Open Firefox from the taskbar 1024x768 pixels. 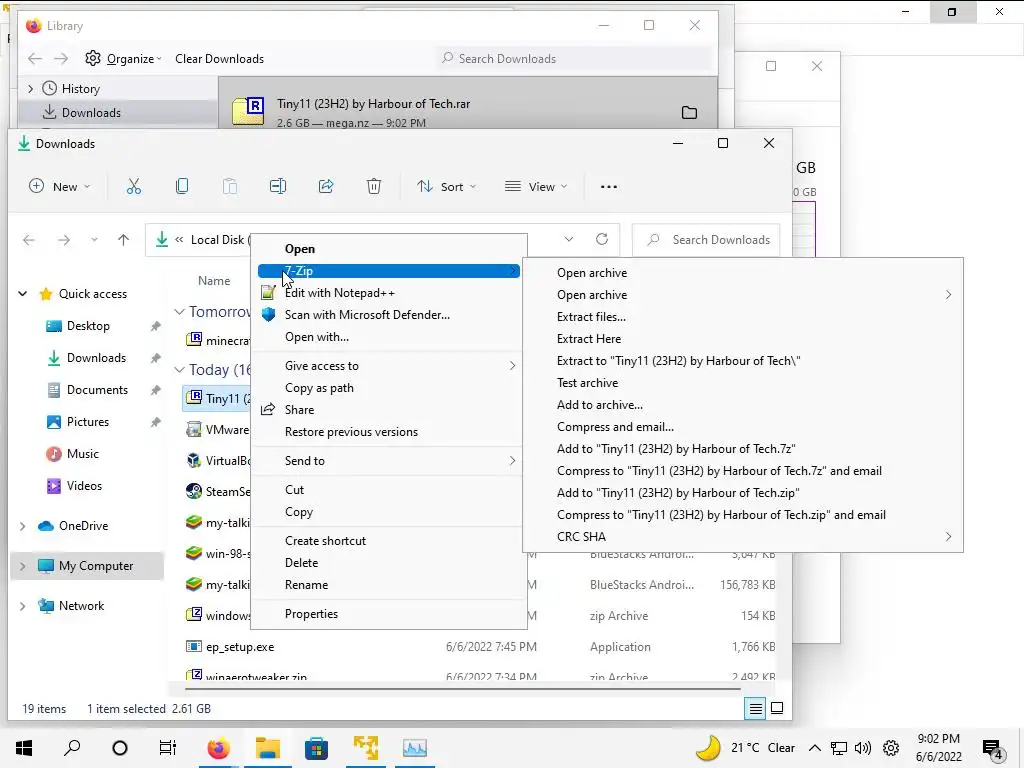point(219,748)
